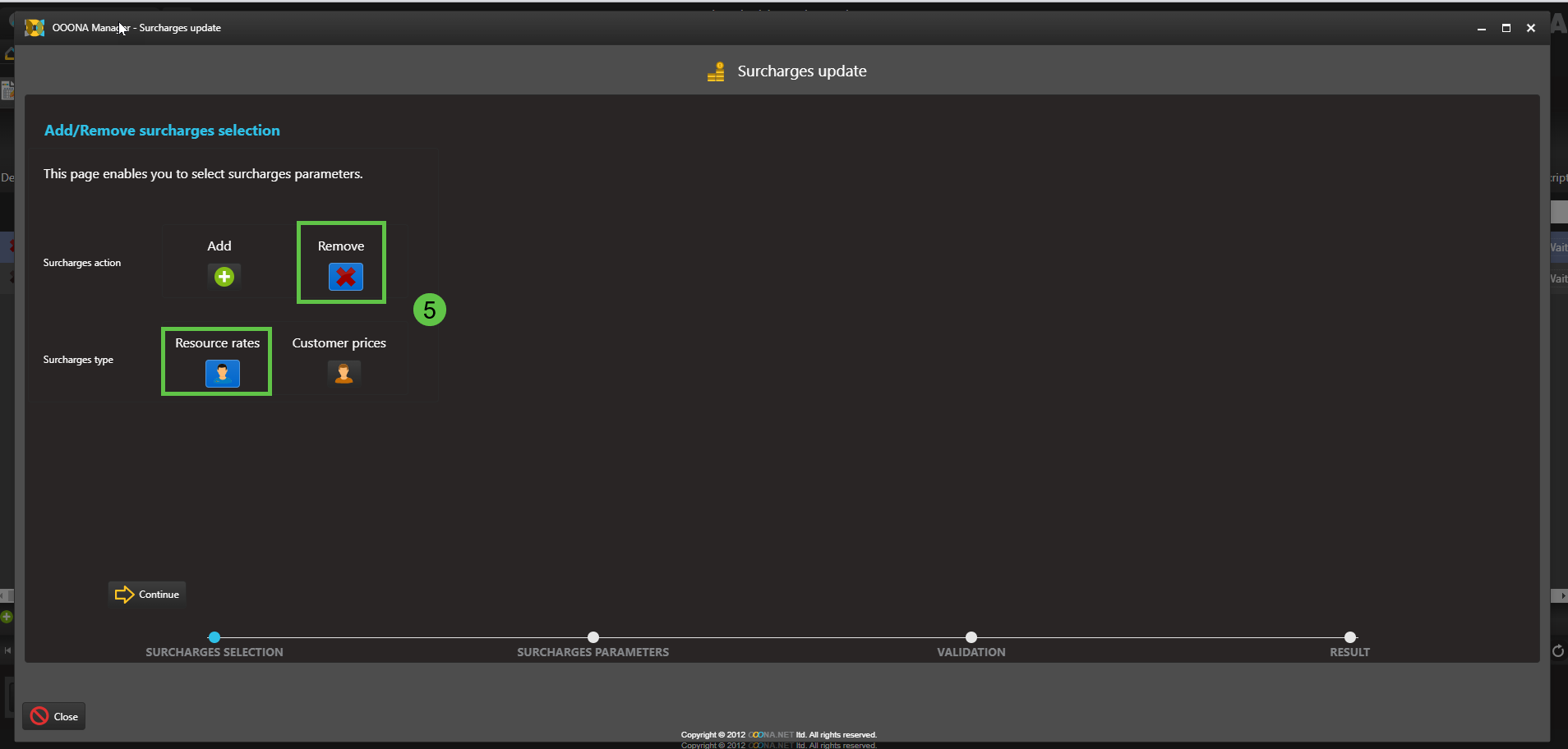This screenshot has width=1568, height=749.
Task: Toggle the Customer prices type label
Action: 339,342
